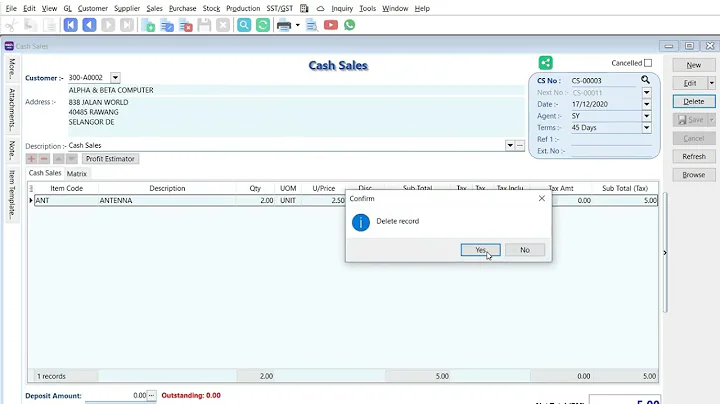Click the New document toolbar icon
Viewport: 720px width, 404px height.
[x=148, y=25]
